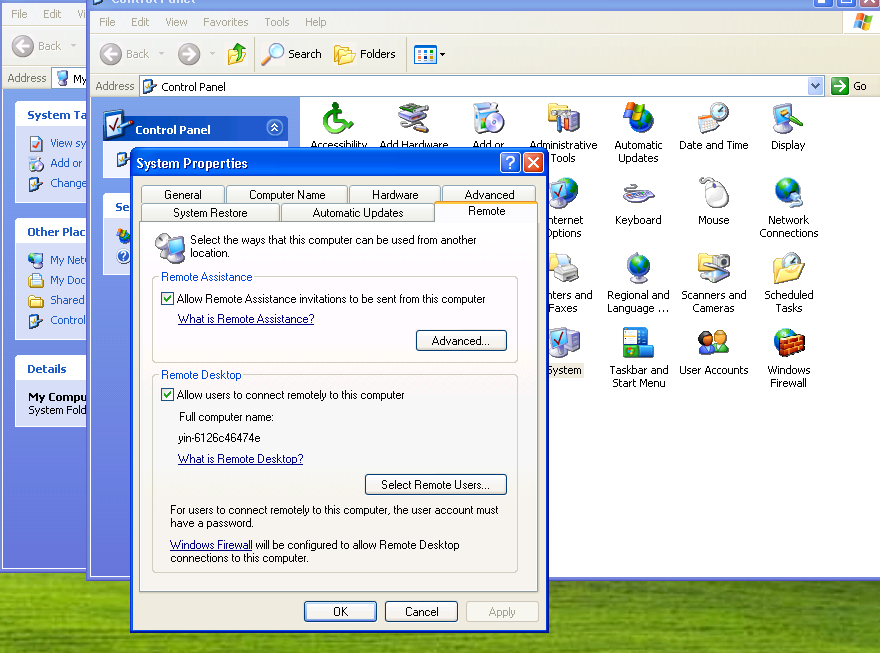
Task: Click the Address bar text field
Action: tap(480, 87)
